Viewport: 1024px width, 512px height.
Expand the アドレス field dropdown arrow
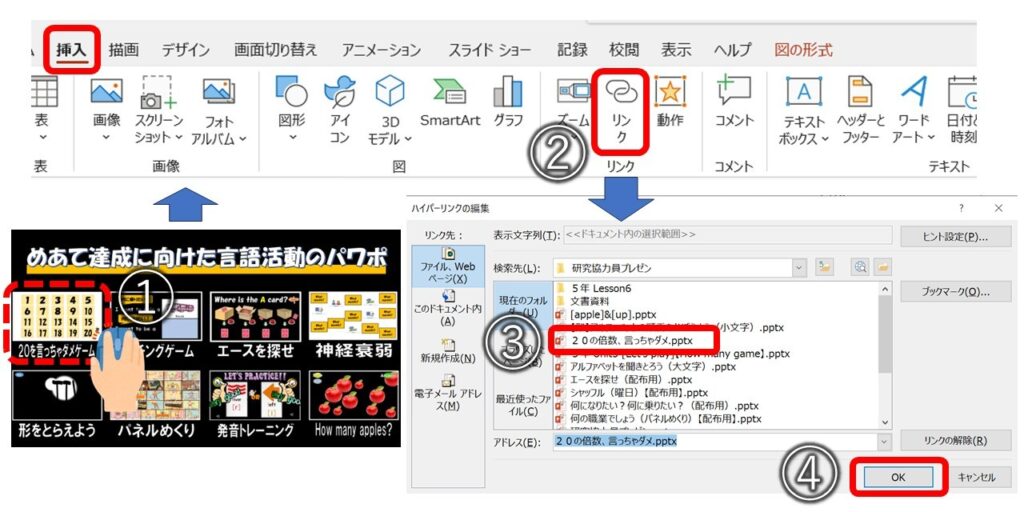click(x=883, y=441)
